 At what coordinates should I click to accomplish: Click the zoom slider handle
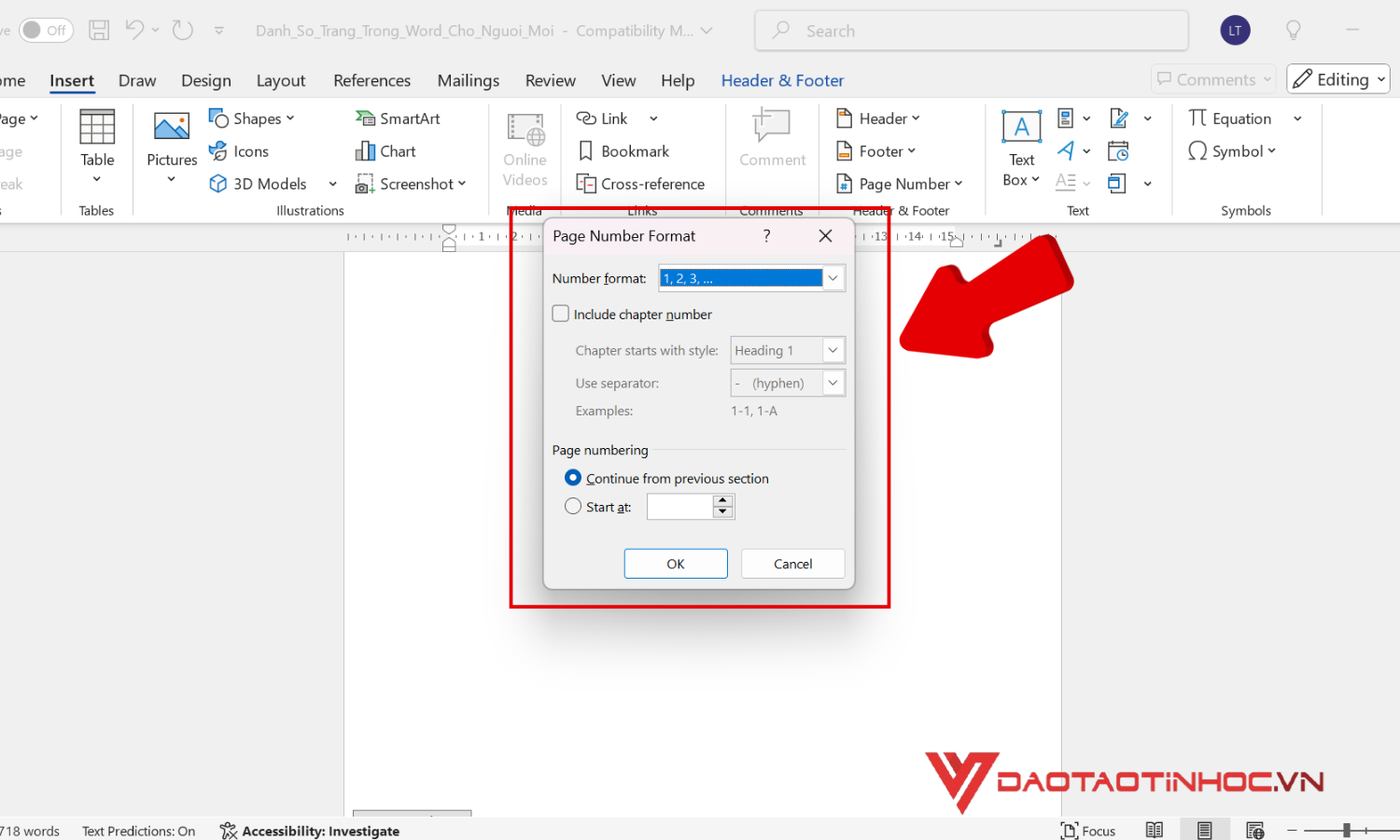pyautogui.click(x=1347, y=831)
